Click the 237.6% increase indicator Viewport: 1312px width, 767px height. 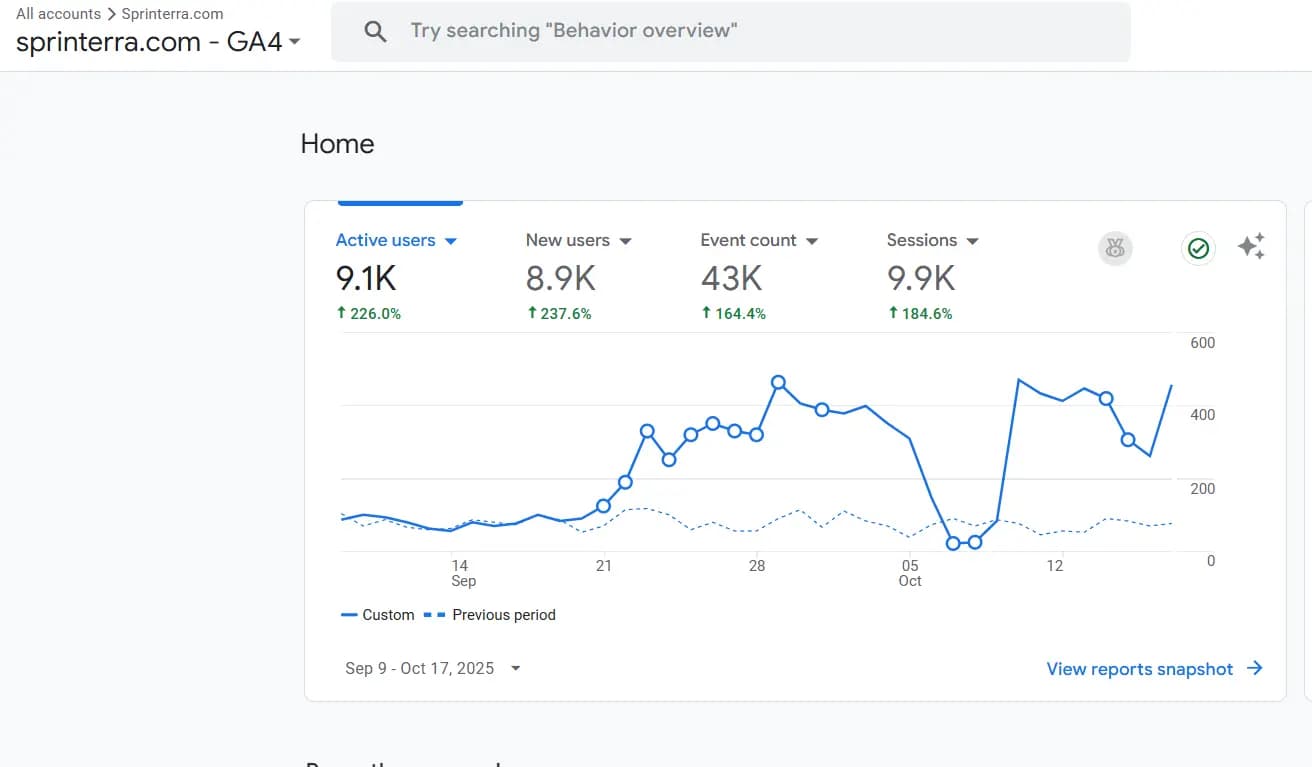(559, 314)
